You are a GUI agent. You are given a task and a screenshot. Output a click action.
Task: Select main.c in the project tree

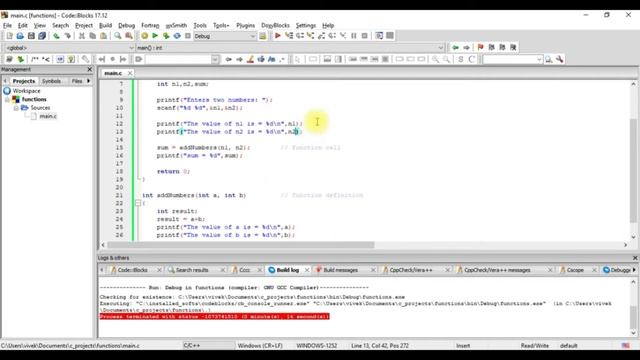(x=48, y=116)
